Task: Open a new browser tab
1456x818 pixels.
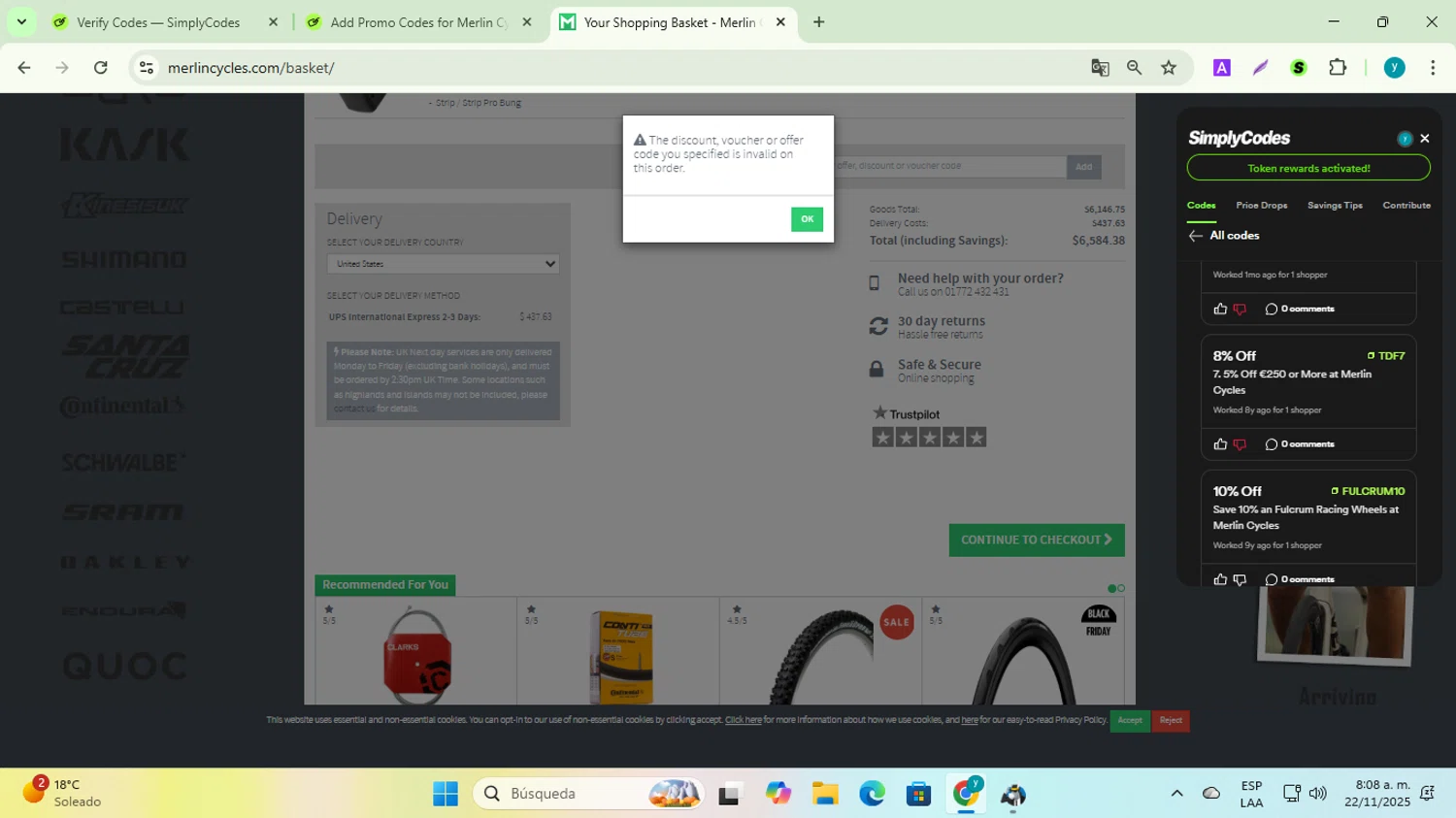Action: tap(818, 22)
